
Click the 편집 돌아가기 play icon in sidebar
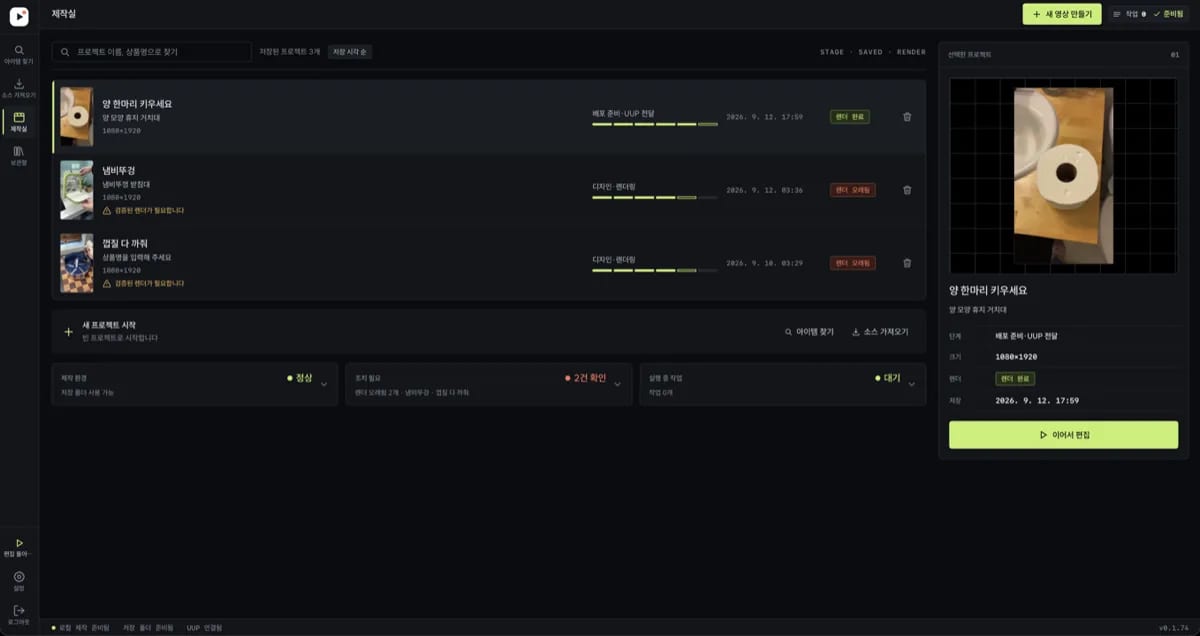point(19,547)
